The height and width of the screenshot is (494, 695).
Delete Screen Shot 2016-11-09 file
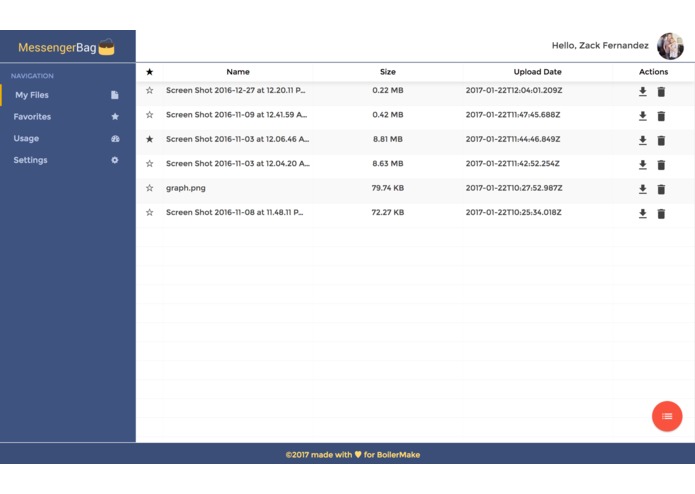click(661, 116)
